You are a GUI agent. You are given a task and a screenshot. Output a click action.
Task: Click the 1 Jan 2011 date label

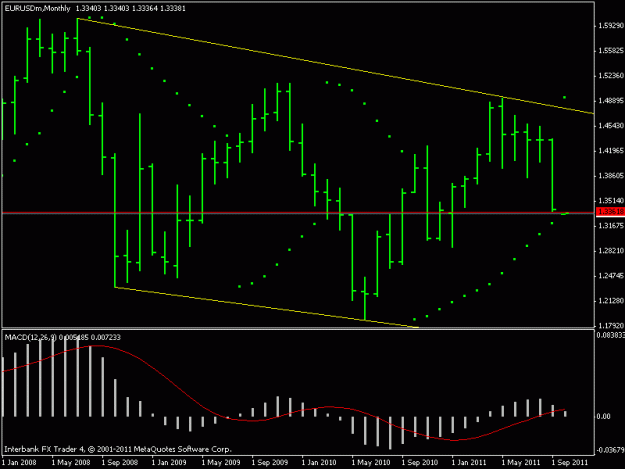[469, 463]
